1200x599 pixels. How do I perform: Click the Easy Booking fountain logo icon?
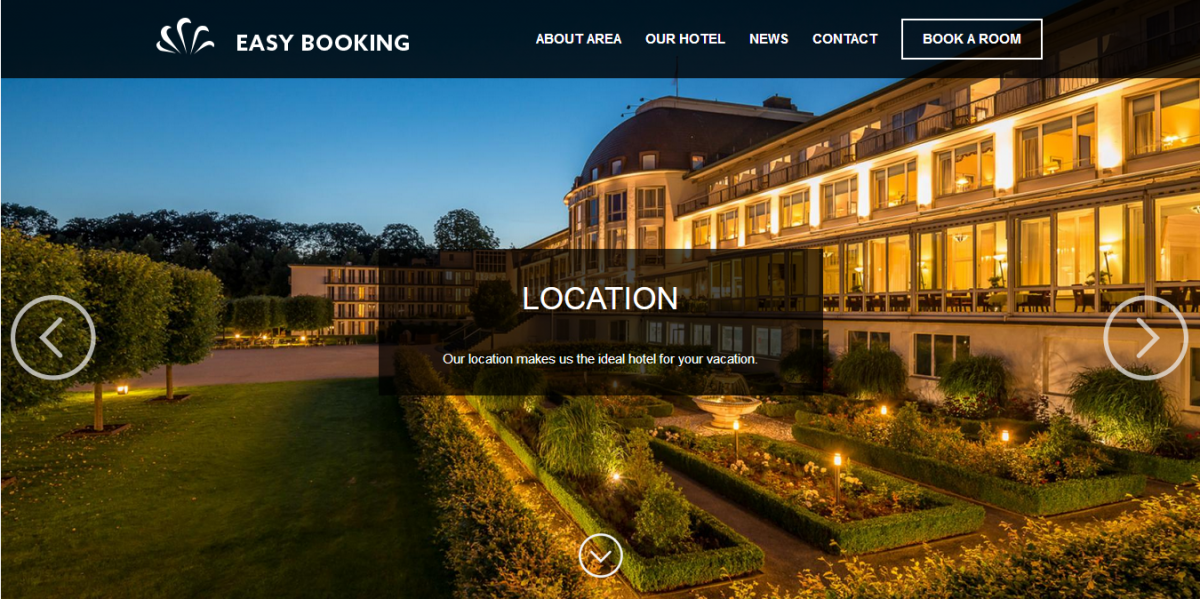[185, 37]
